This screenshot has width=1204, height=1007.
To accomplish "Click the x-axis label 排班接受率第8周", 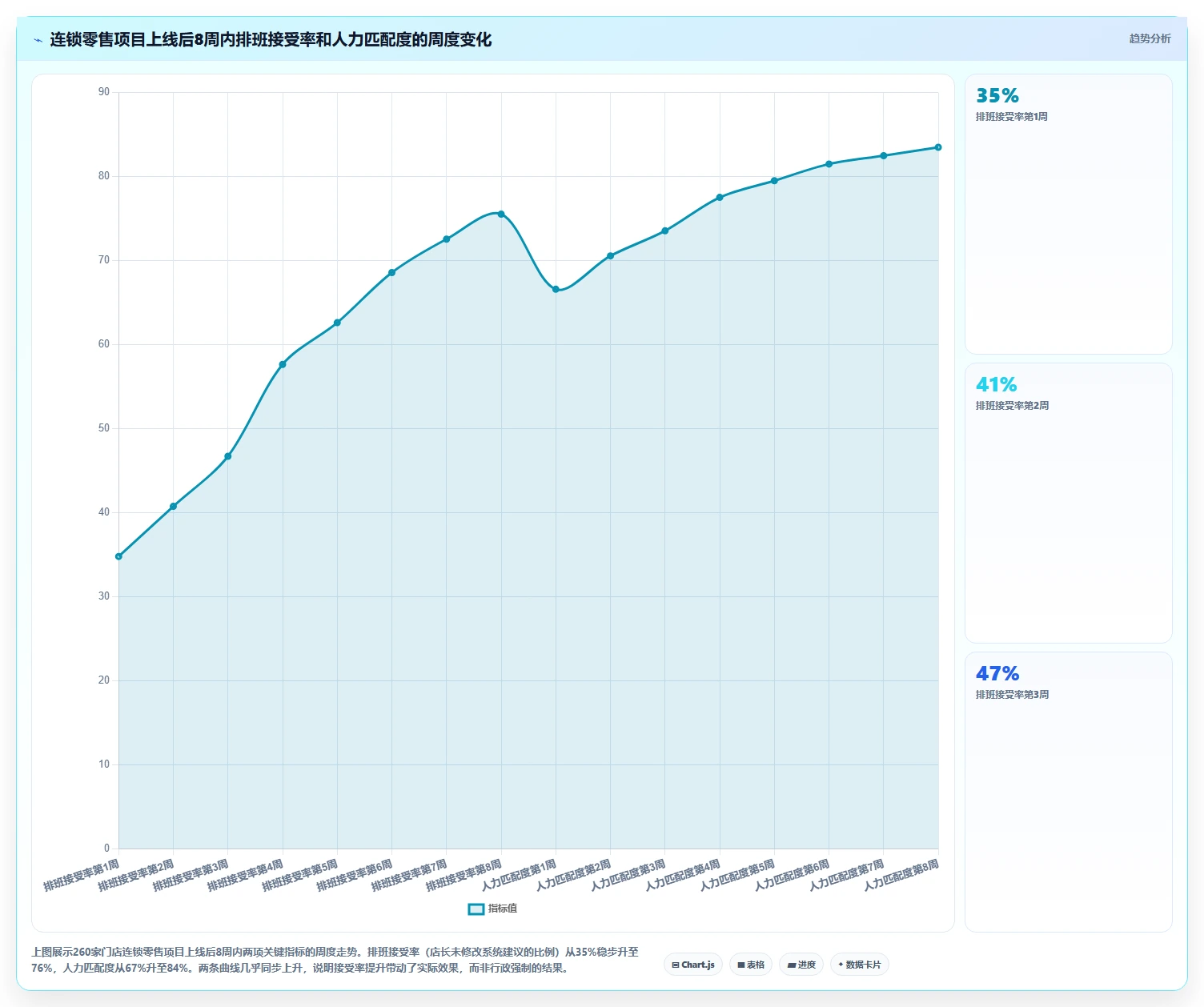I will [464, 875].
